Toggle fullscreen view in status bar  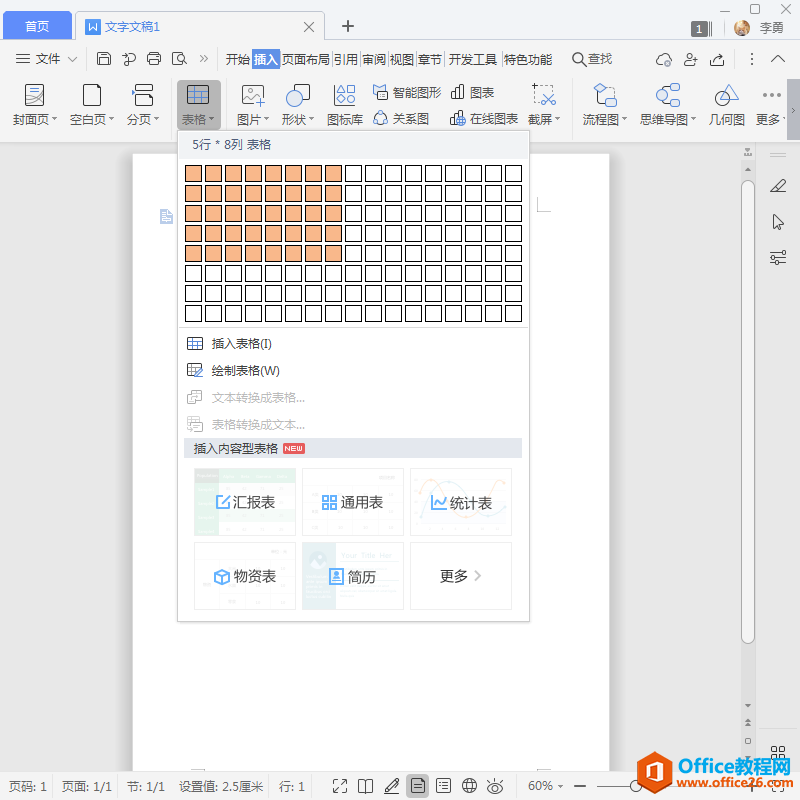[340, 786]
